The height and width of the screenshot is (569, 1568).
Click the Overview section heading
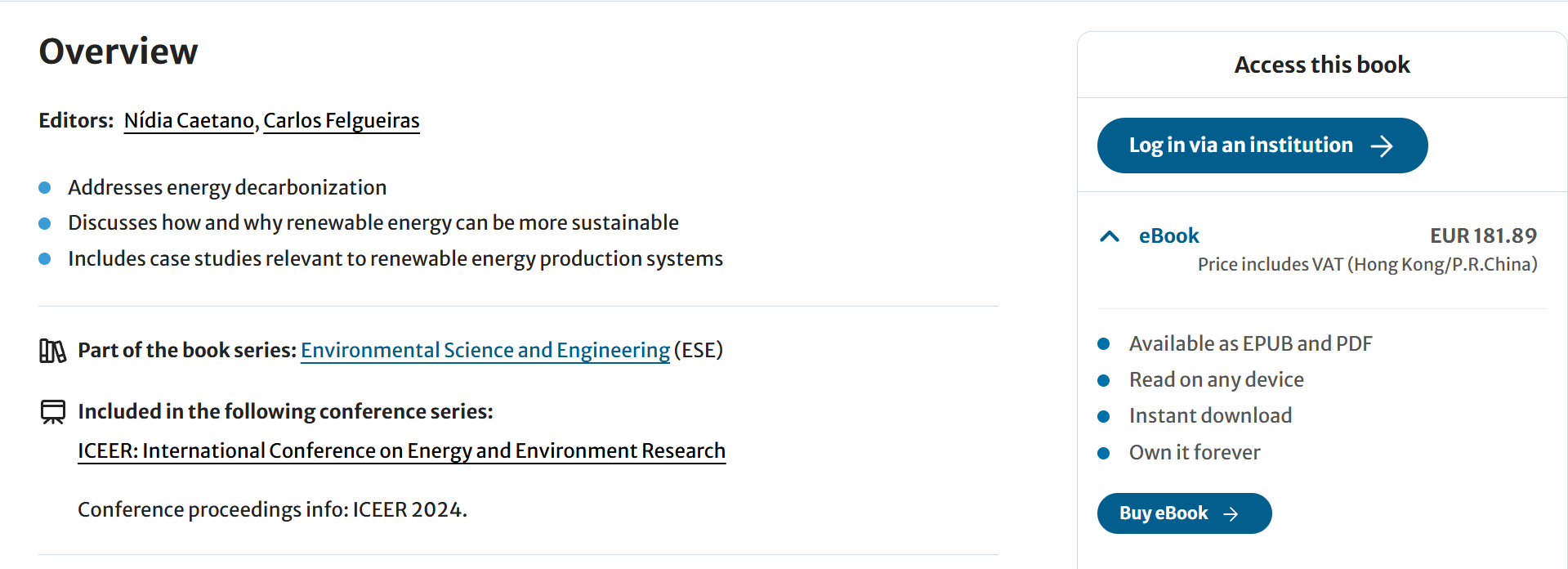(x=118, y=52)
